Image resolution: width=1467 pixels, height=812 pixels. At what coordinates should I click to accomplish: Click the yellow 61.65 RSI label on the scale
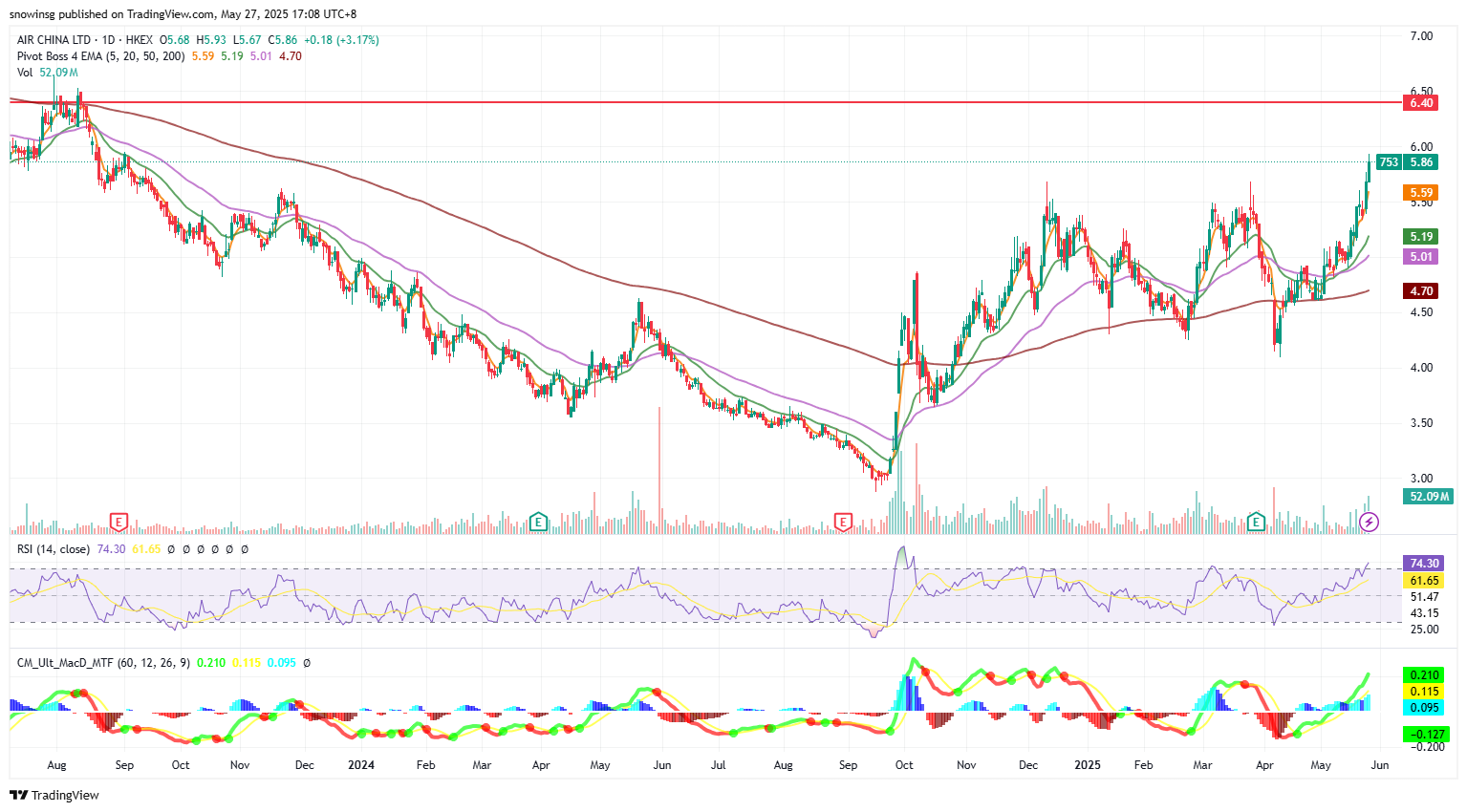pyautogui.click(x=1423, y=581)
